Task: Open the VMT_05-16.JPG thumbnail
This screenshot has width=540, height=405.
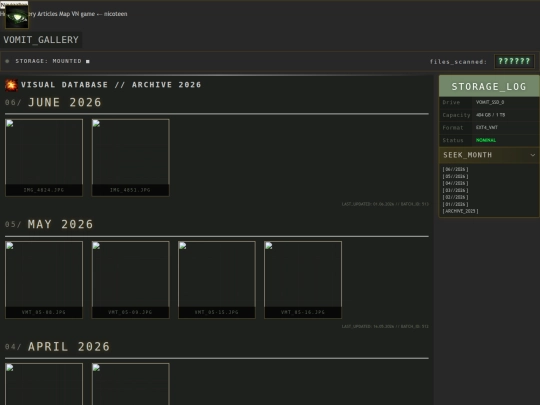Action: coord(303,280)
